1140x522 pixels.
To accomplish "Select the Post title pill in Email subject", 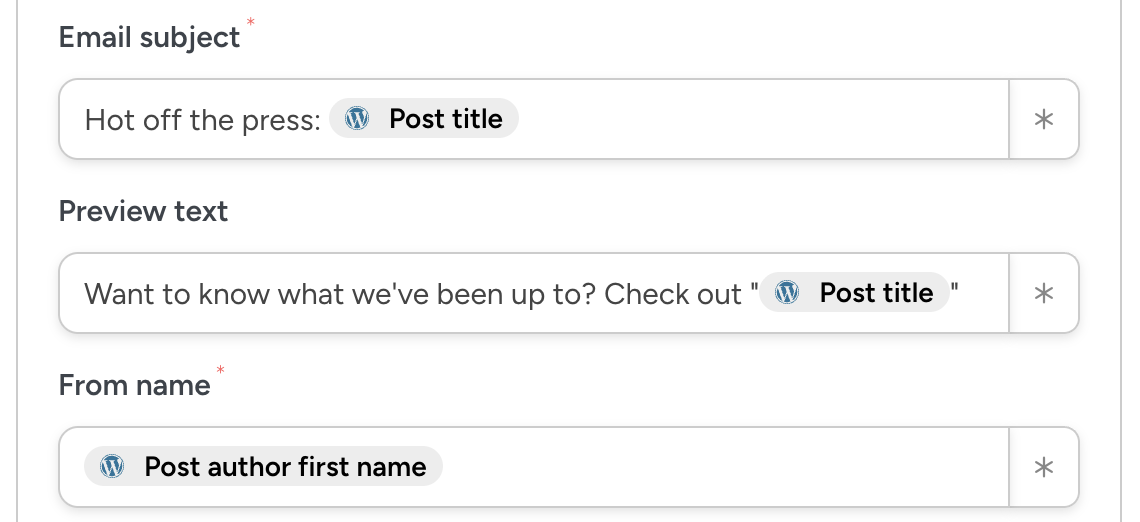I will [445, 119].
